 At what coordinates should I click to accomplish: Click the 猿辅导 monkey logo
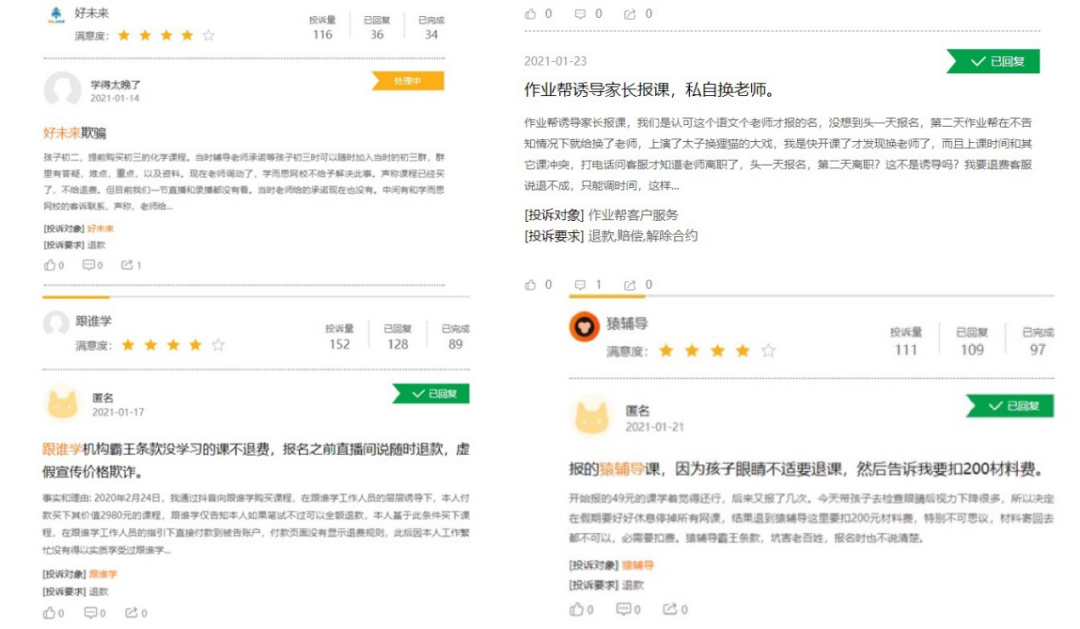point(584,327)
